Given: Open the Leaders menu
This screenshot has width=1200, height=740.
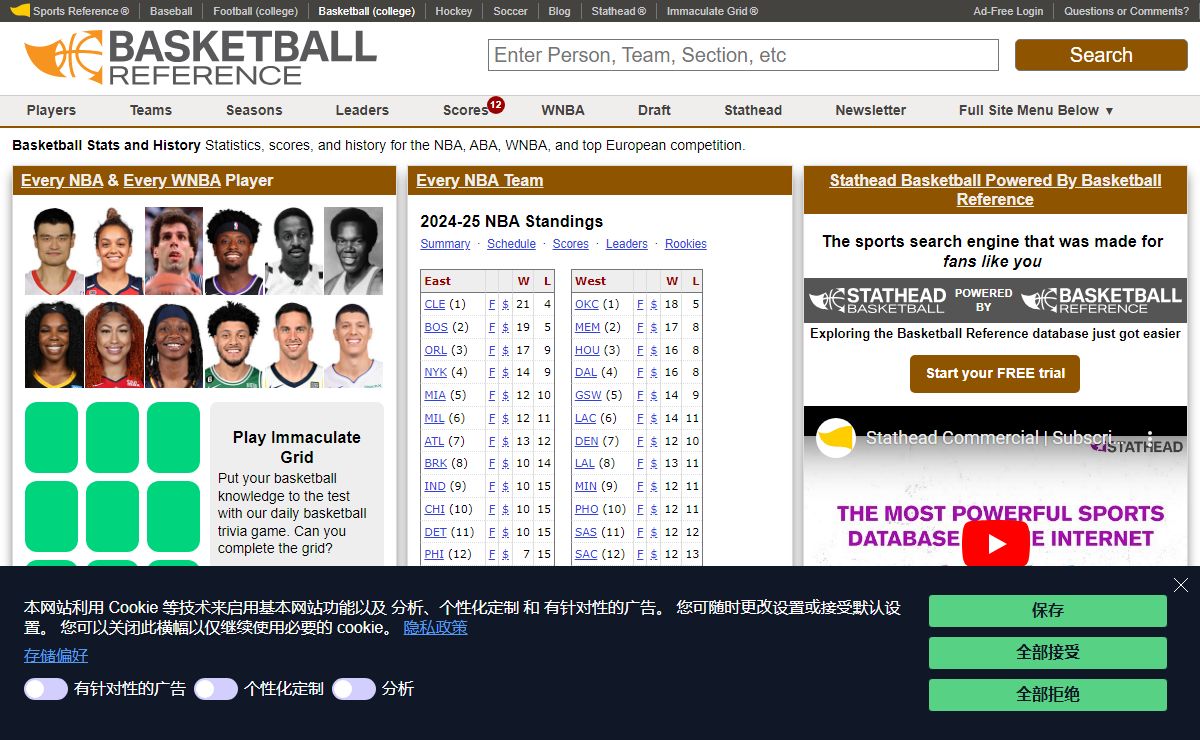Looking at the screenshot, I should tap(362, 110).
